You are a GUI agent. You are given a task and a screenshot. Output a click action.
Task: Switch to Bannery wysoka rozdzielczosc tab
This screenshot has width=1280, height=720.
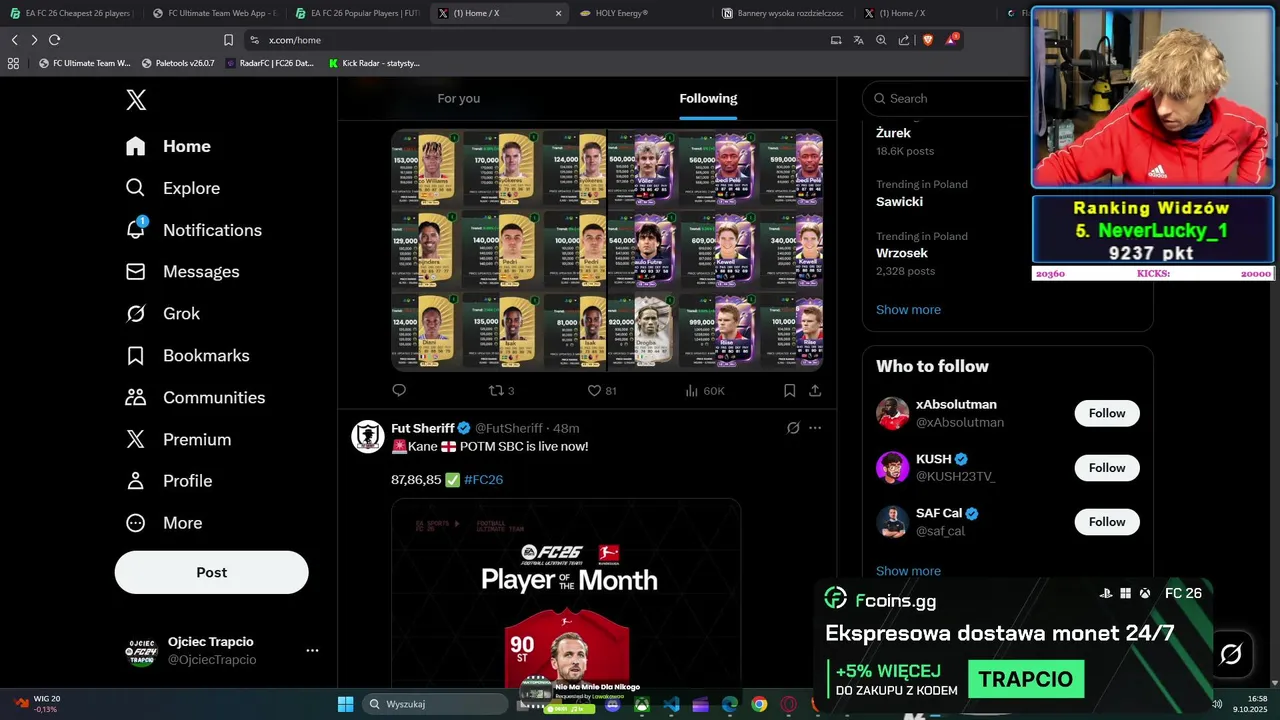[784, 13]
